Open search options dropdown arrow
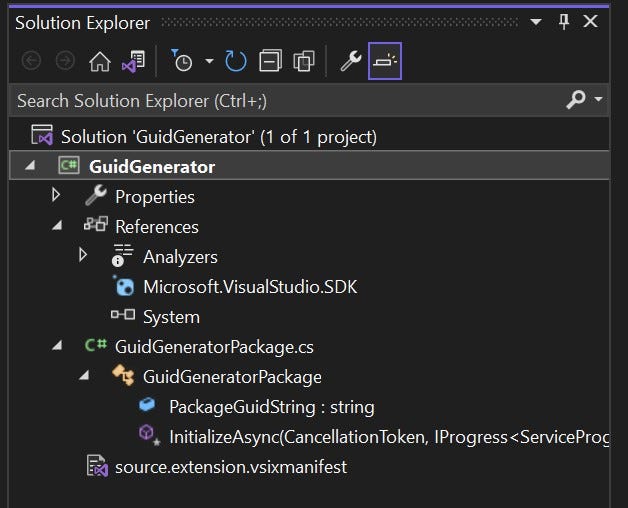 598,99
